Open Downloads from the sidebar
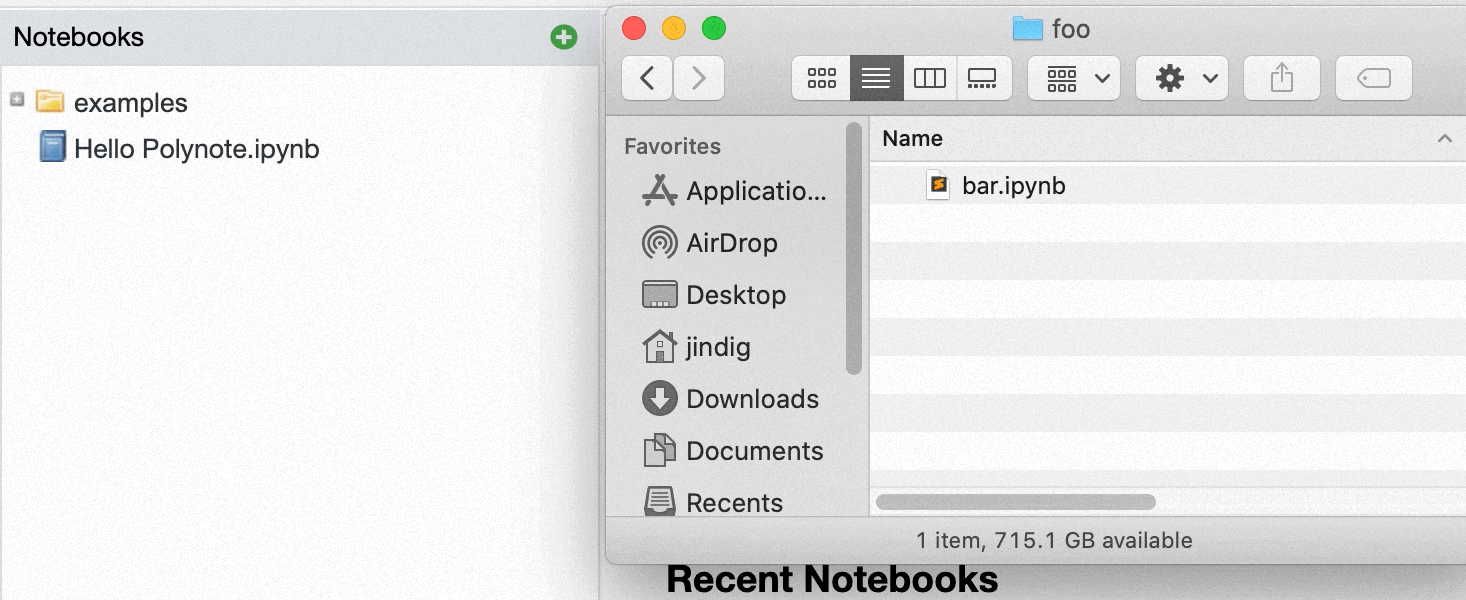 (752, 398)
